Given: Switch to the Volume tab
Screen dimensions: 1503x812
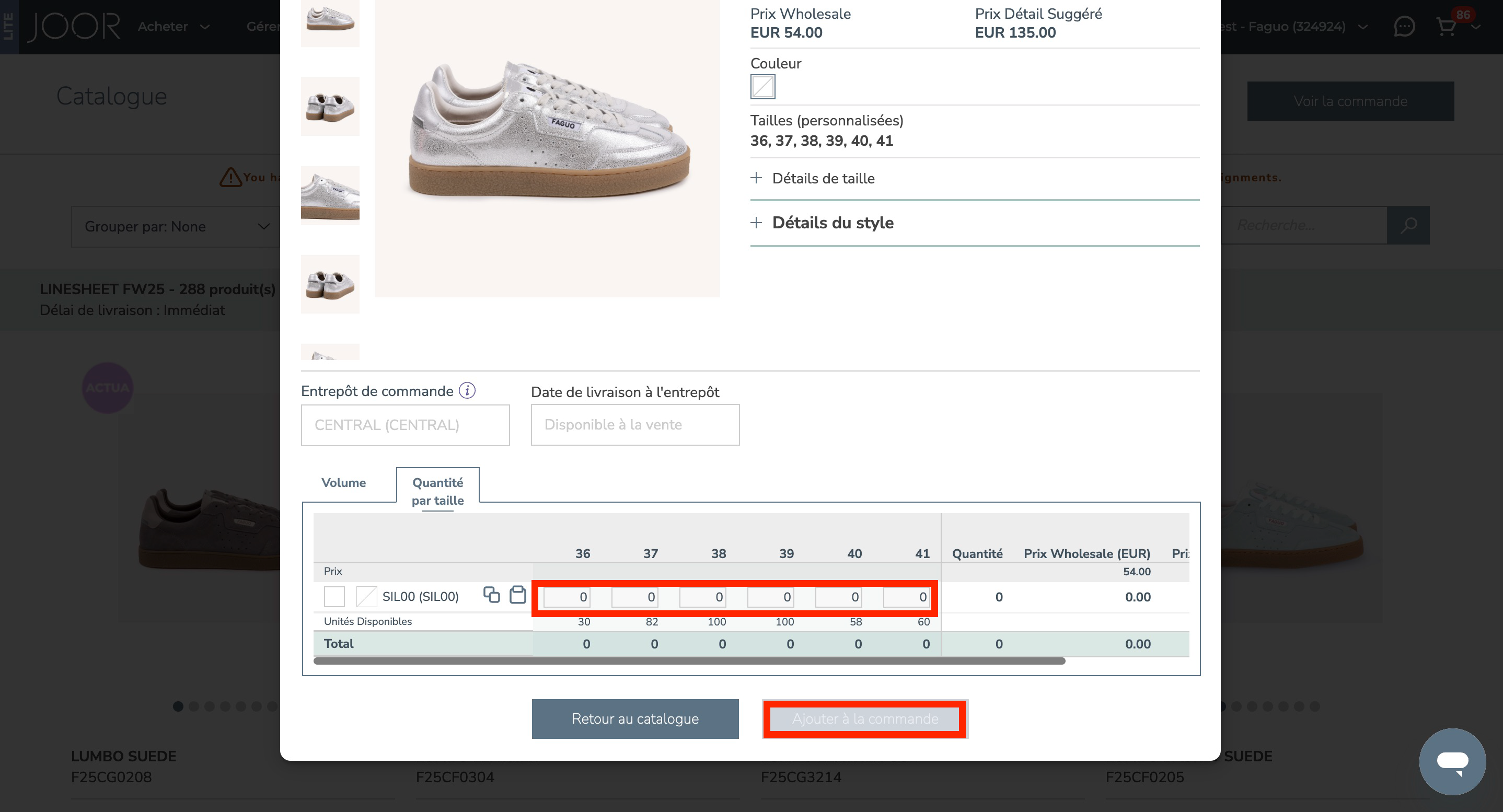Looking at the screenshot, I should (344, 482).
